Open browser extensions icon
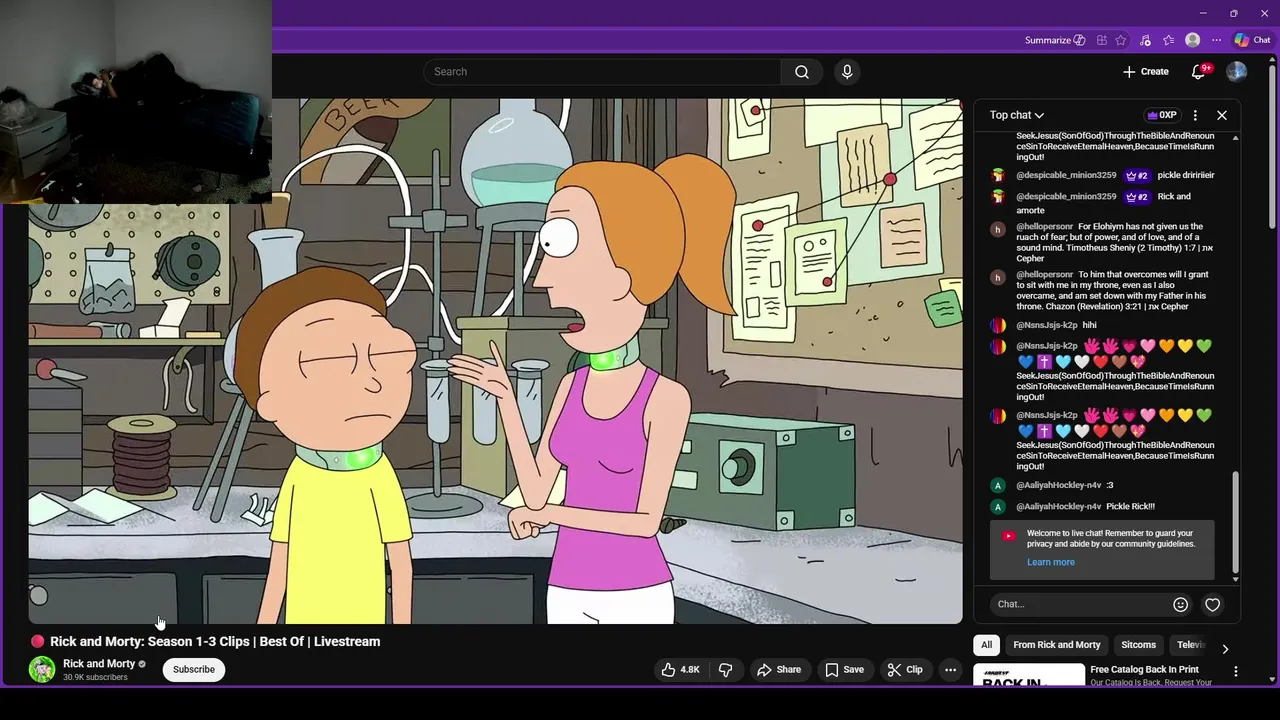Viewport: 1280px width, 720px height. point(1102,40)
